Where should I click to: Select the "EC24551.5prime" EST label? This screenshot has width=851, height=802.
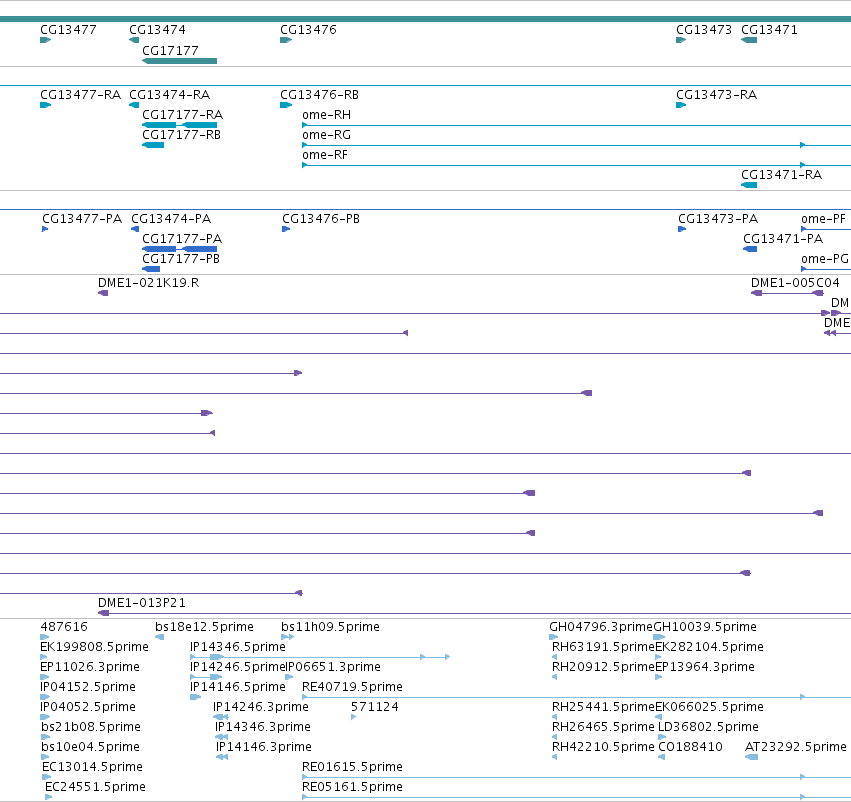point(95,787)
